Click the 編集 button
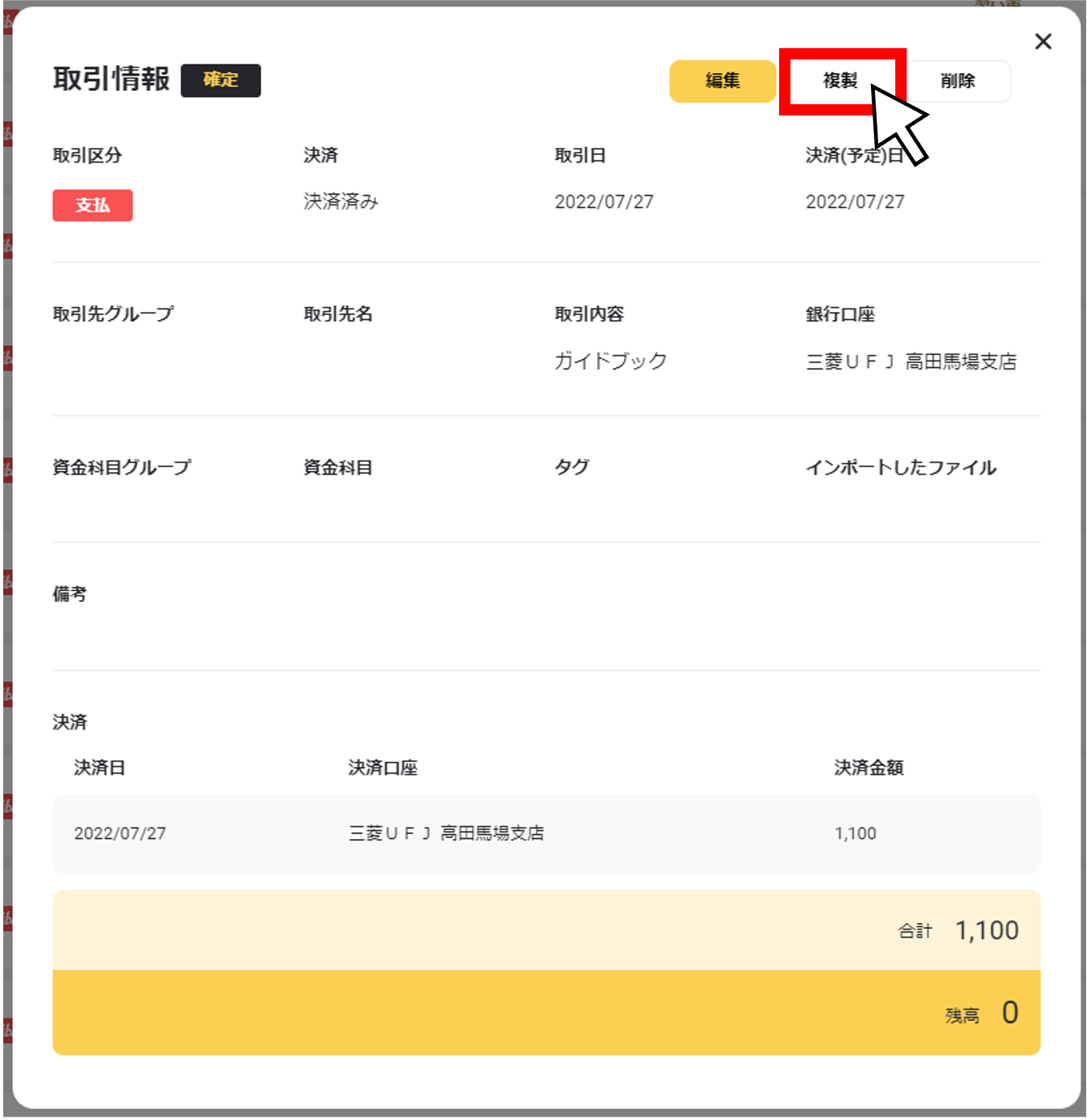This screenshot has width=1087, height=1120. [722, 80]
